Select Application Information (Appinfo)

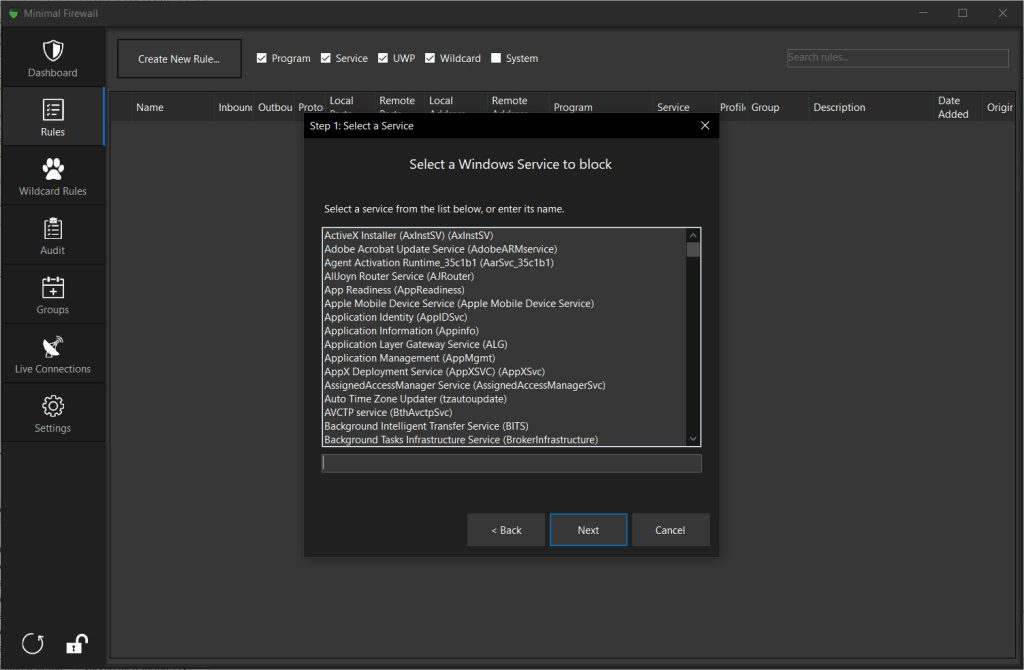pyautogui.click(x=504, y=331)
